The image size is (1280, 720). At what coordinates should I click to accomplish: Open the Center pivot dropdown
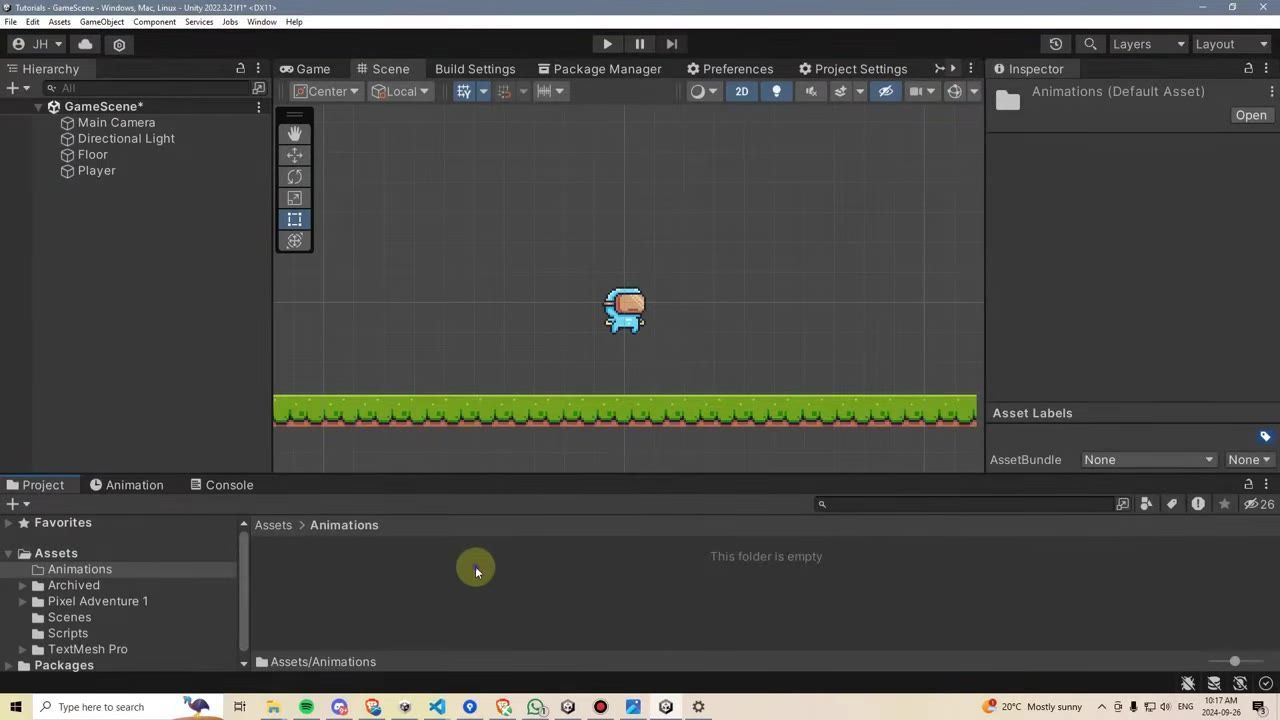pyautogui.click(x=326, y=91)
